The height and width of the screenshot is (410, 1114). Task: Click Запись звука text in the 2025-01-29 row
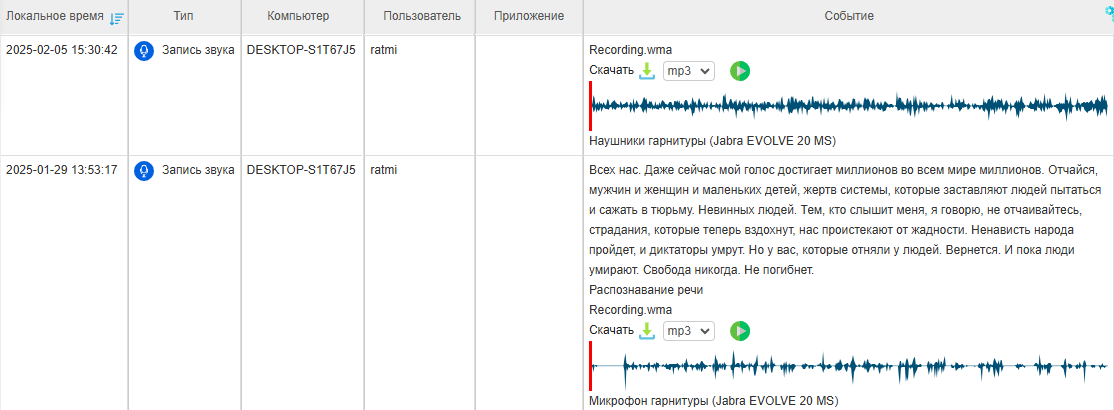pyautogui.click(x=198, y=171)
